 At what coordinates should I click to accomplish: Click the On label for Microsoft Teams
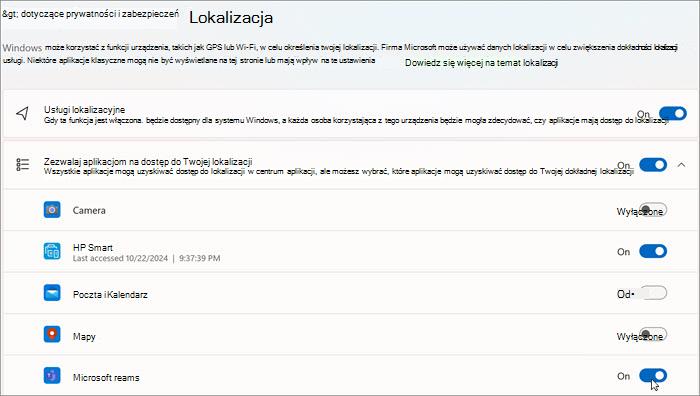click(623, 376)
